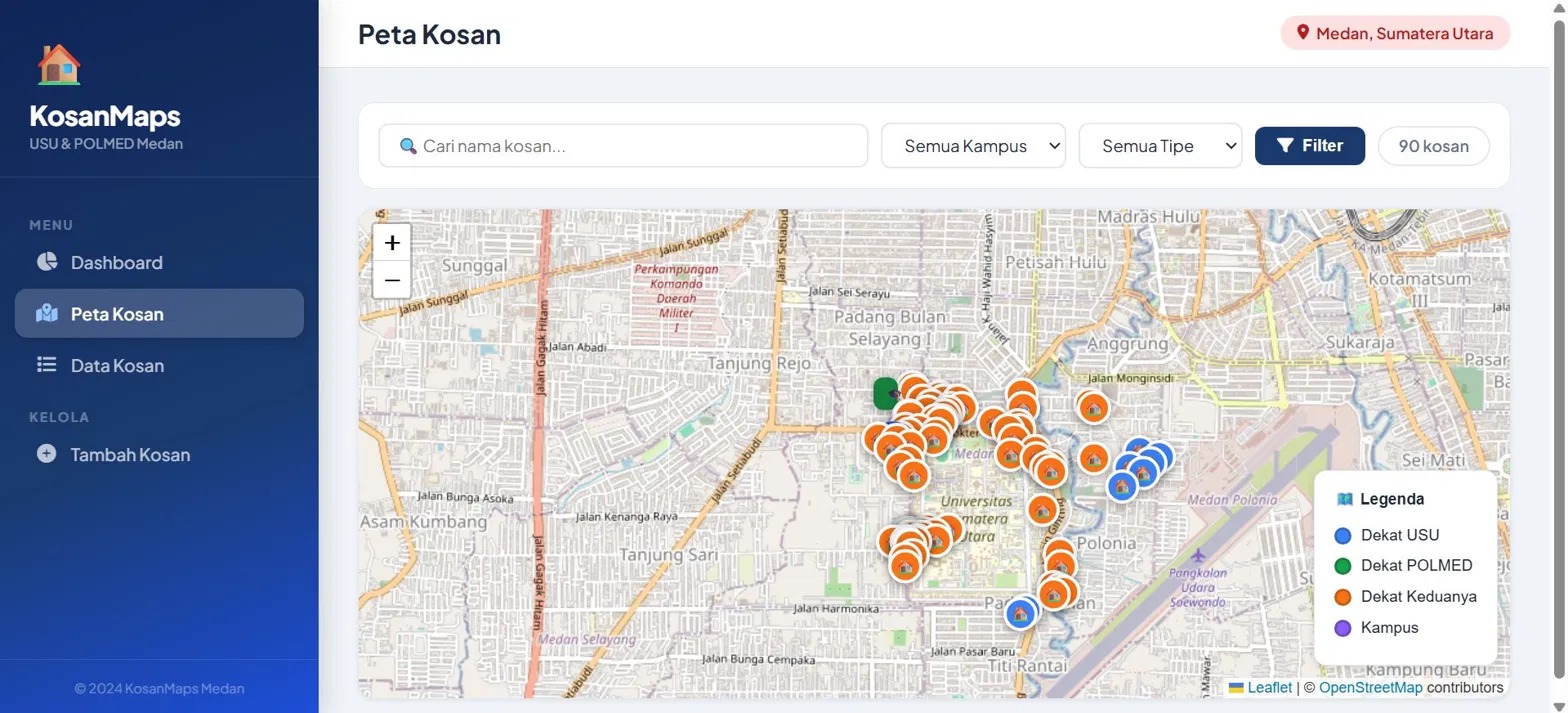The height and width of the screenshot is (713, 1568).
Task: Click the airplane icon at Pangkalan Udara Soewondo
Action: click(x=1199, y=555)
